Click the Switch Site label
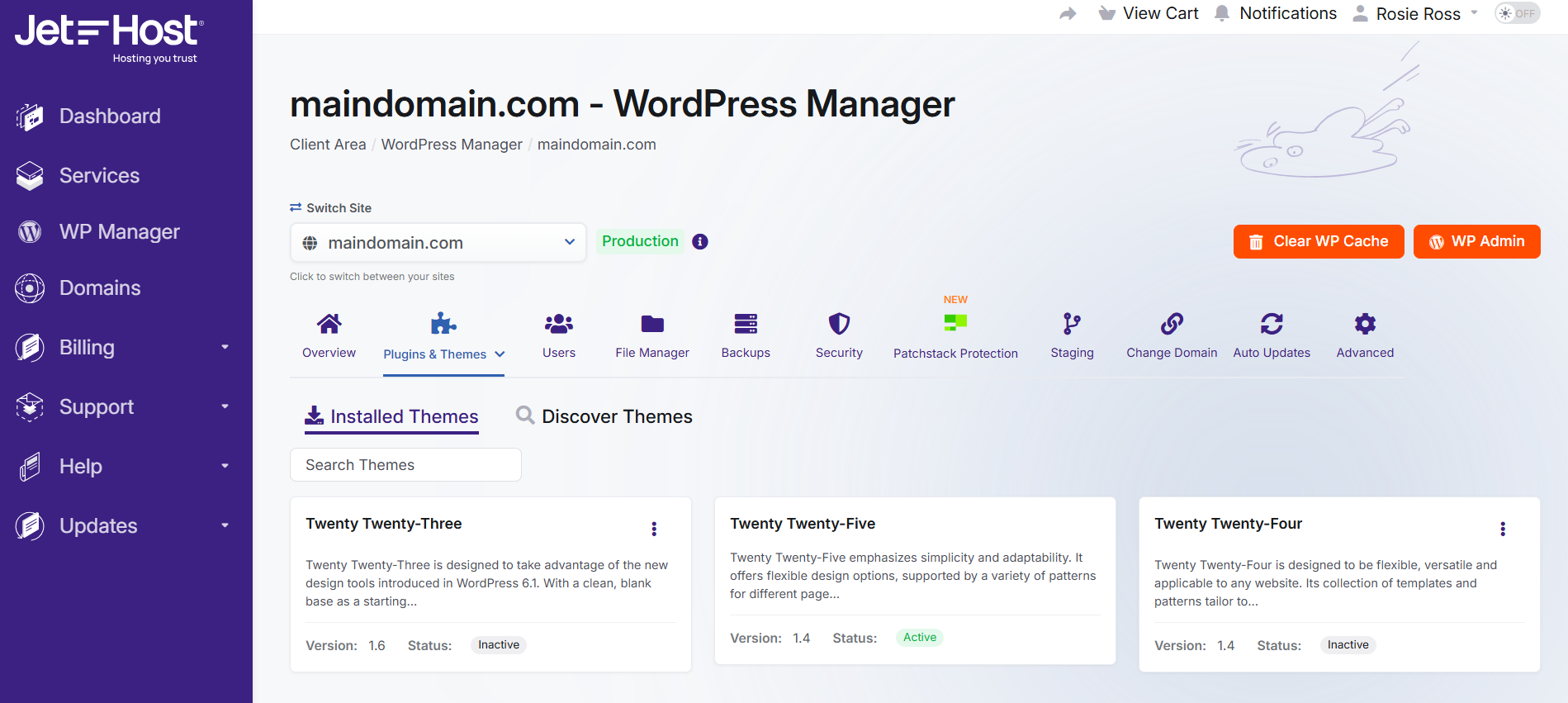This screenshot has height=703, width=1568. point(330,208)
